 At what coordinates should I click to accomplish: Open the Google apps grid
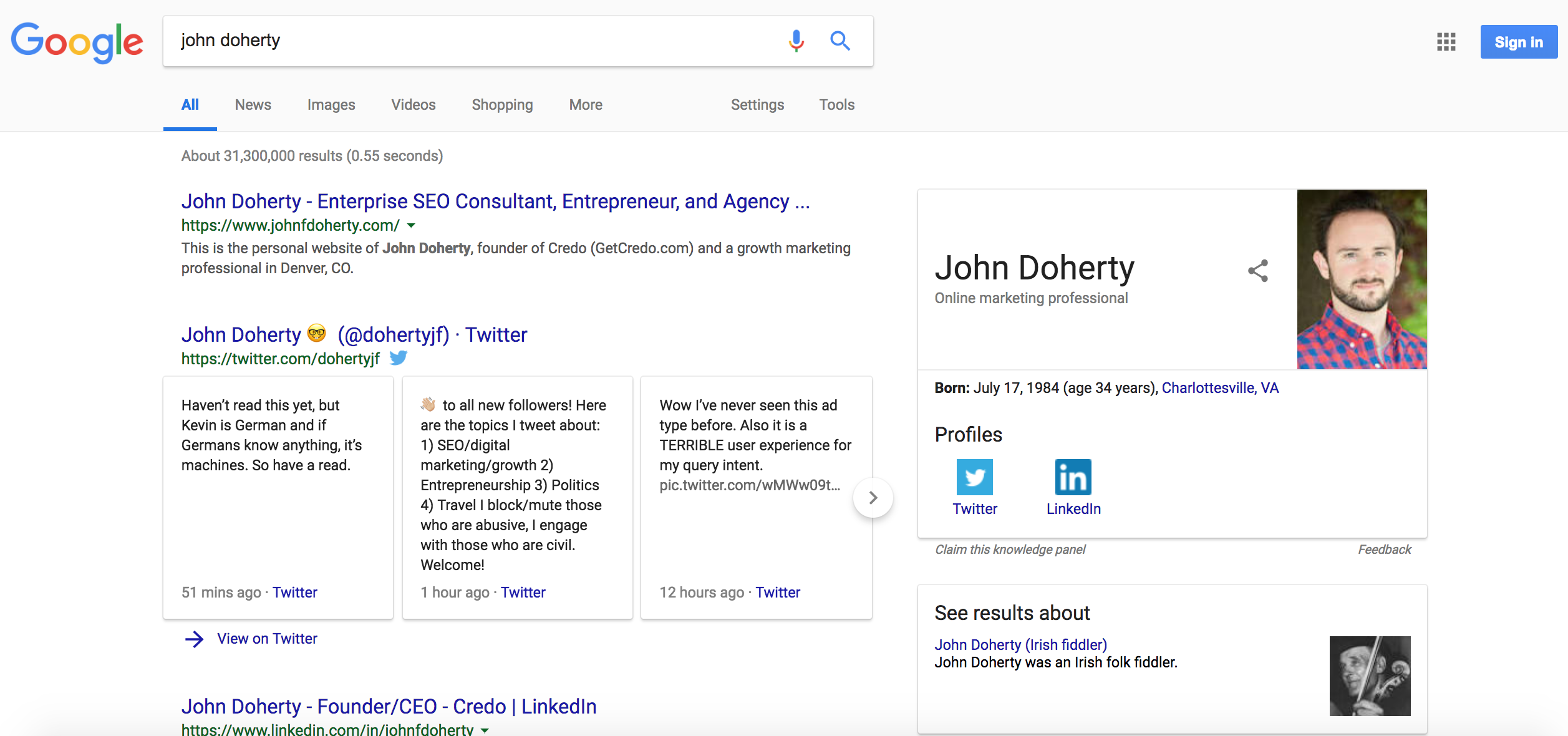(1446, 42)
